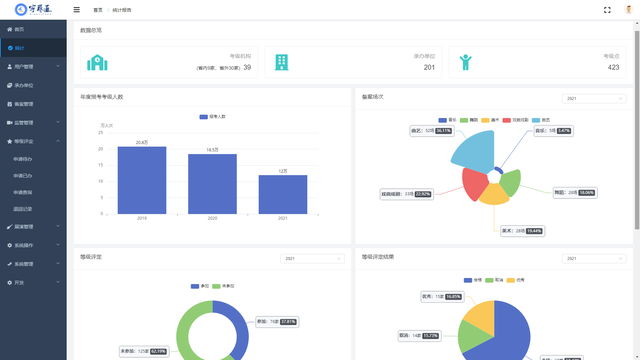Expand chevron on the paintbrush sidebar row

58,226
